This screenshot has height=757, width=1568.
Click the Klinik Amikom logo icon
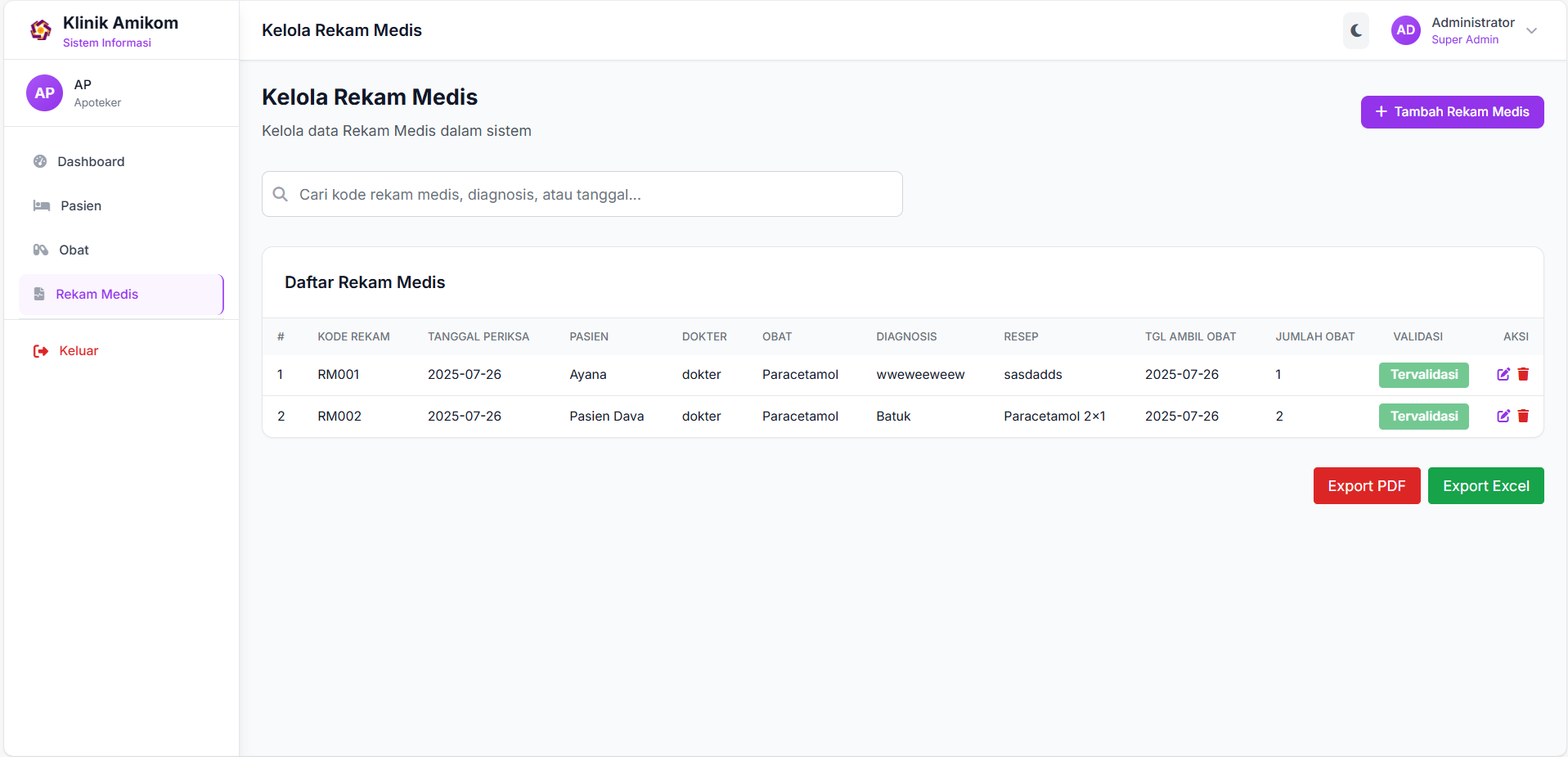tap(40, 31)
